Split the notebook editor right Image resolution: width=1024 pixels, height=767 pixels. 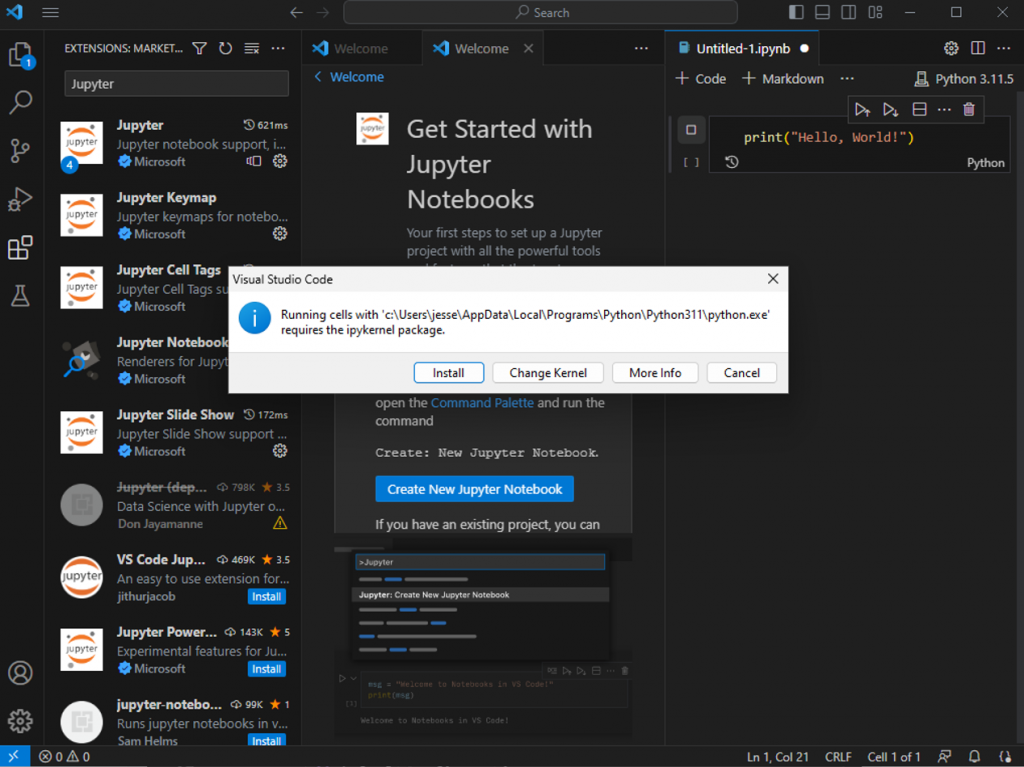tap(978, 48)
